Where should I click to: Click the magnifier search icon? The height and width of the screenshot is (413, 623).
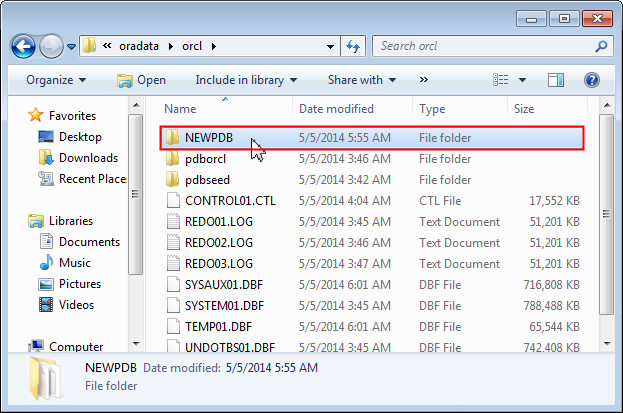[602, 46]
